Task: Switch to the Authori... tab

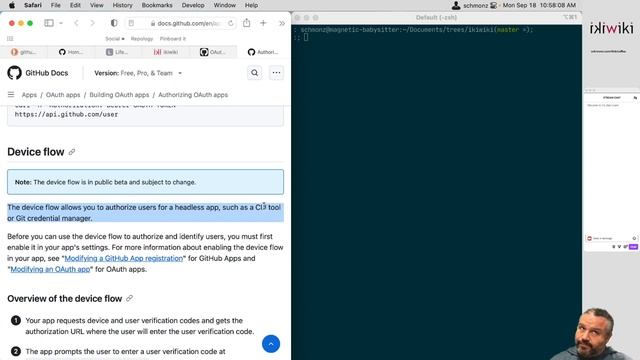Action: click(x=263, y=52)
